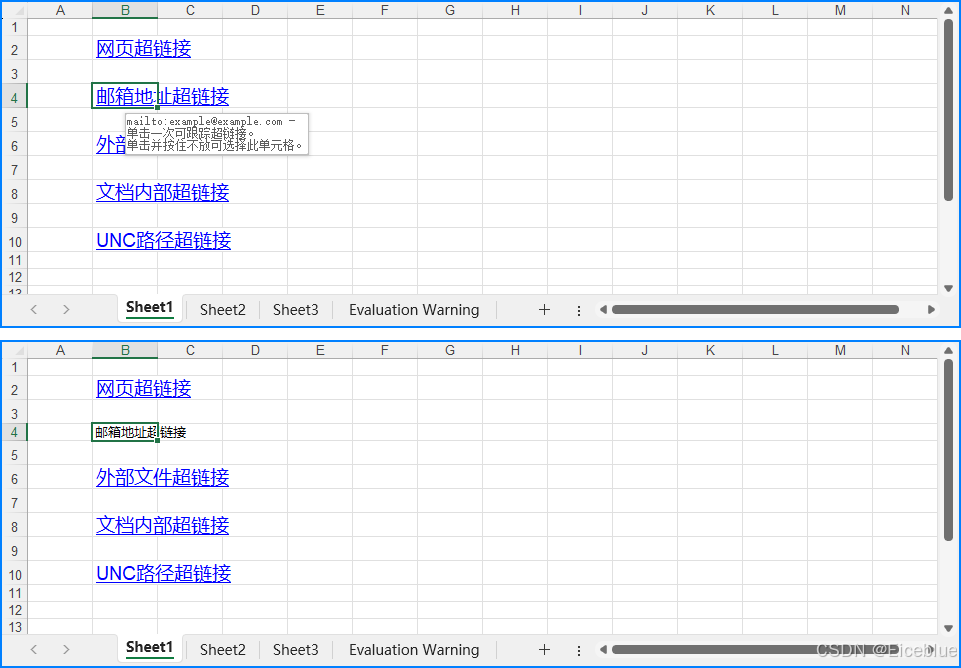Click vertical scroll up arrow, bottom spreadsheet

(x=949, y=350)
